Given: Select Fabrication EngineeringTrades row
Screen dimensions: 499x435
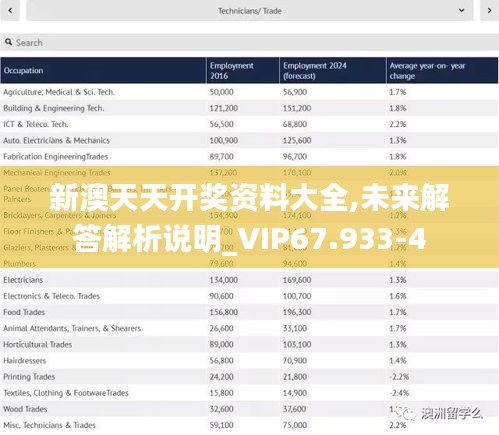Looking at the screenshot, I should [x=249, y=157].
